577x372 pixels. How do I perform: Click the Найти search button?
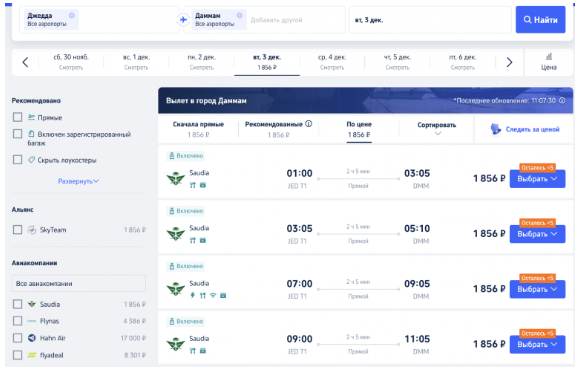point(540,20)
